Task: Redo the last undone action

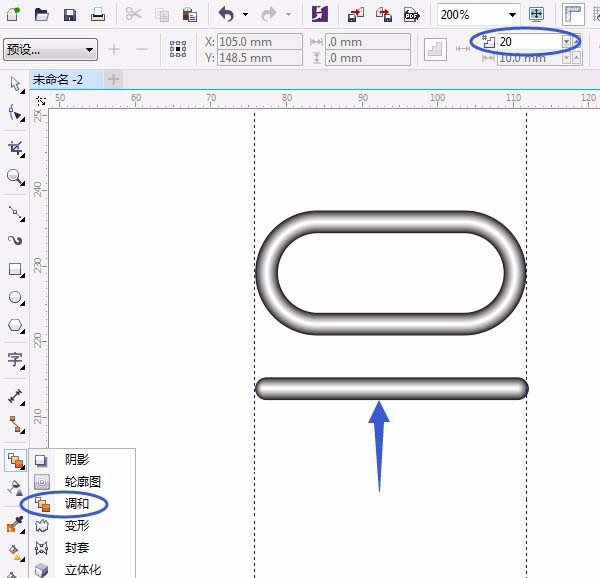Action: (x=269, y=15)
